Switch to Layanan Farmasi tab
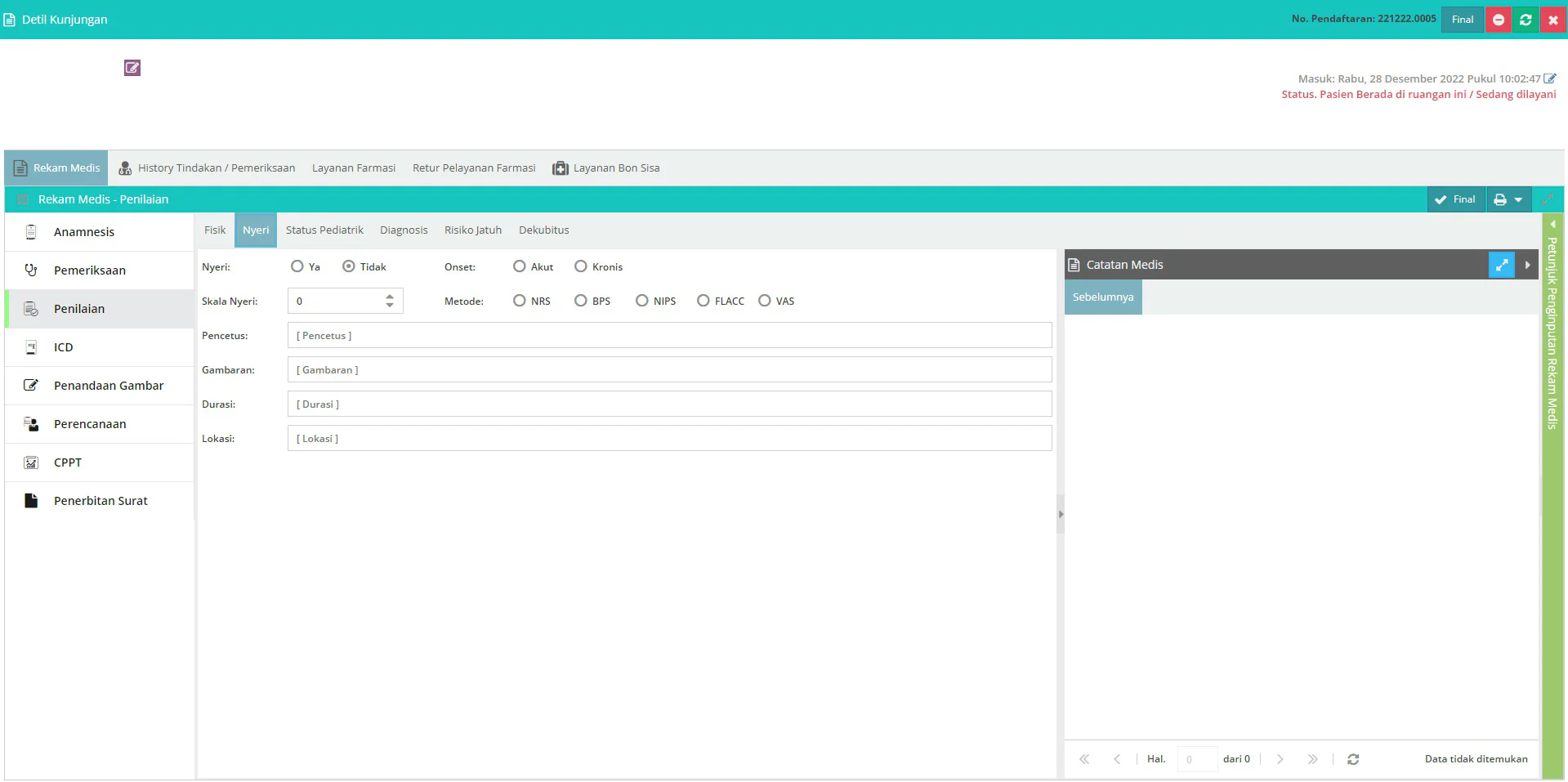1568x782 pixels. tap(354, 168)
